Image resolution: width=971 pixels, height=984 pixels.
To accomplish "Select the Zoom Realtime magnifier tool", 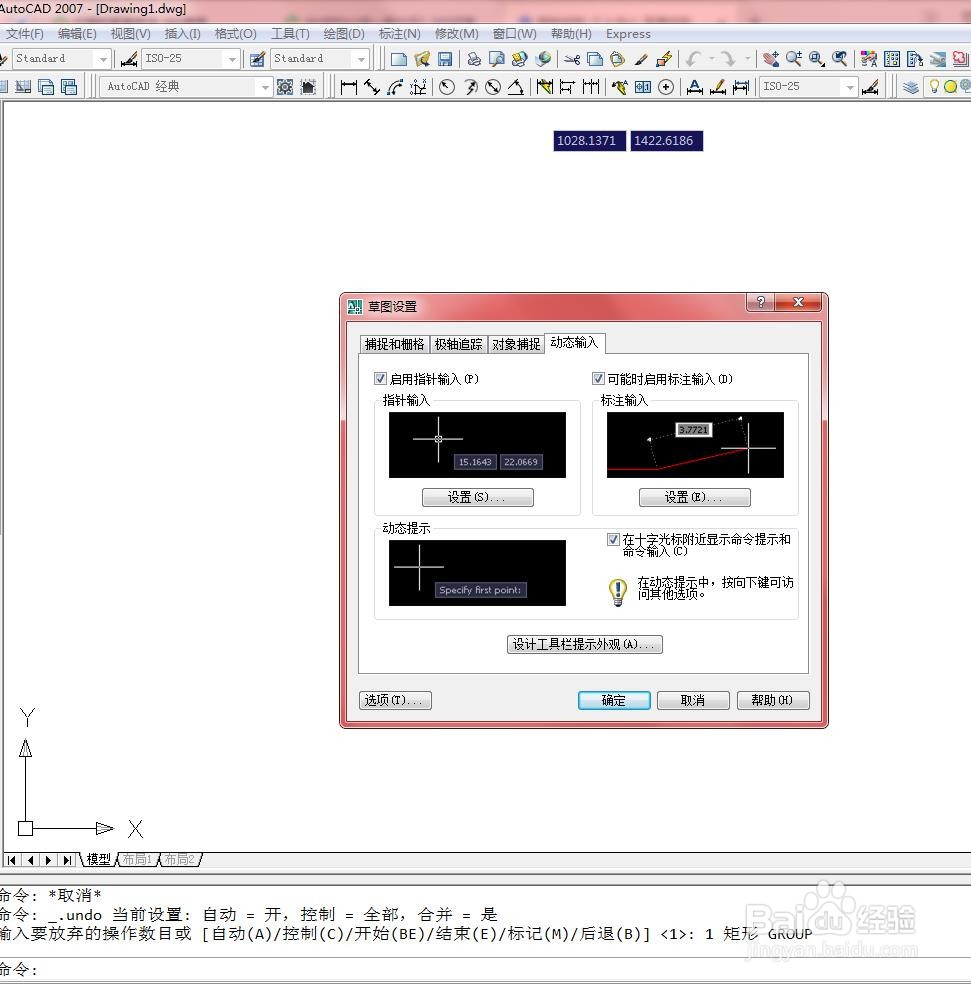I will coord(793,59).
